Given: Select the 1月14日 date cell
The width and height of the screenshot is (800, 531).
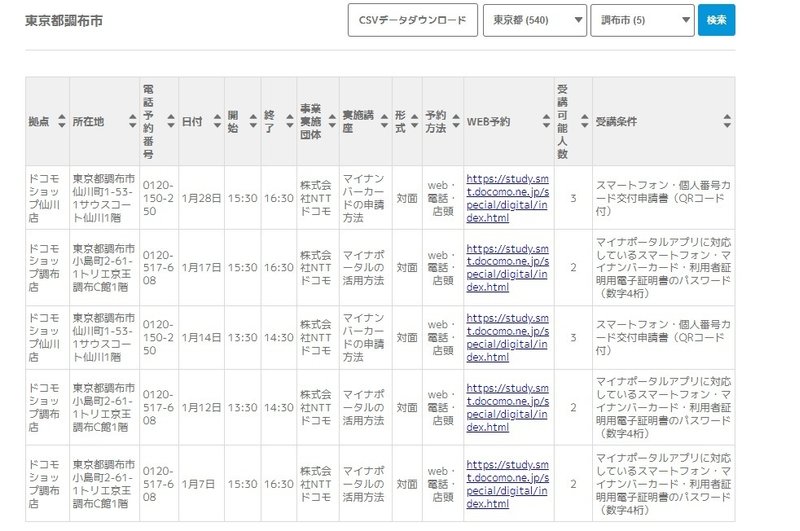Looking at the screenshot, I should [202, 338].
